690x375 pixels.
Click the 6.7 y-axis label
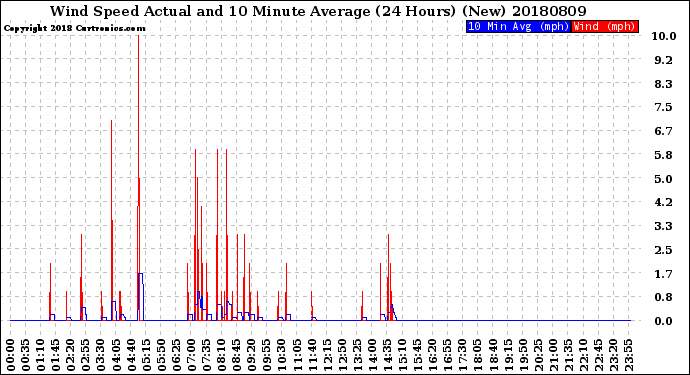point(664,131)
